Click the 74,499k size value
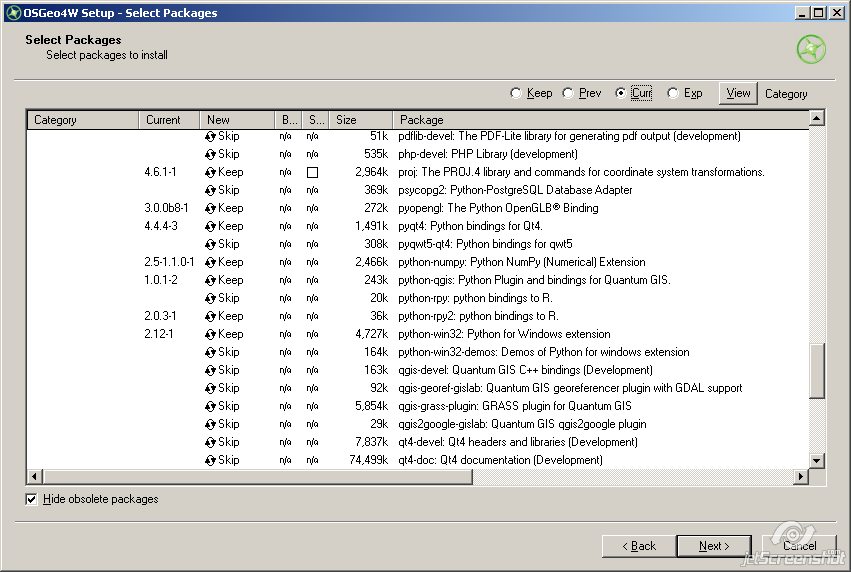Screen dimensions: 851x572 point(369,460)
